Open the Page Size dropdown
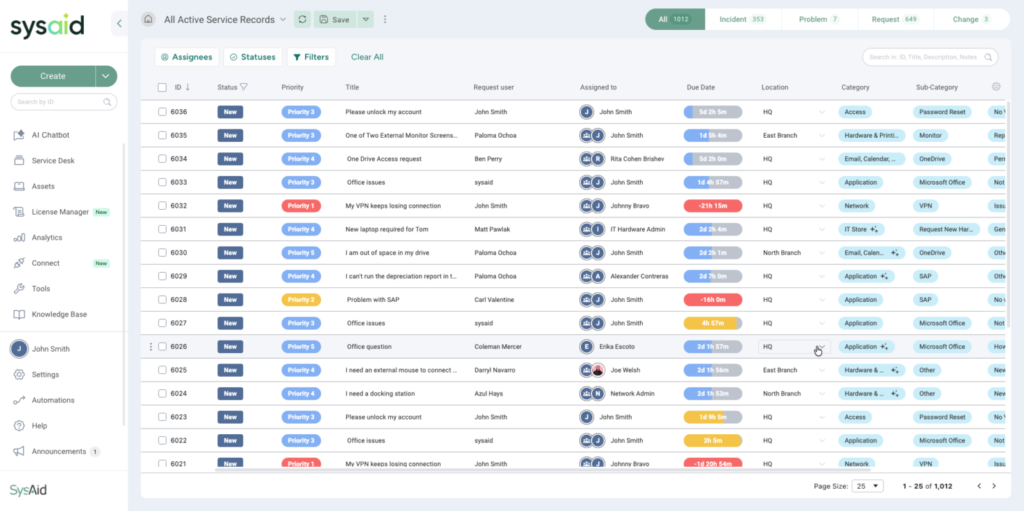Viewport: 1024px width, 511px height. click(x=867, y=486)
